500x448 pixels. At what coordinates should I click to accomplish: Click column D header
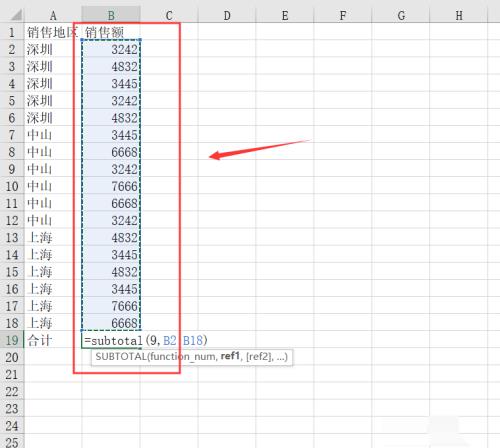(227, 15)
